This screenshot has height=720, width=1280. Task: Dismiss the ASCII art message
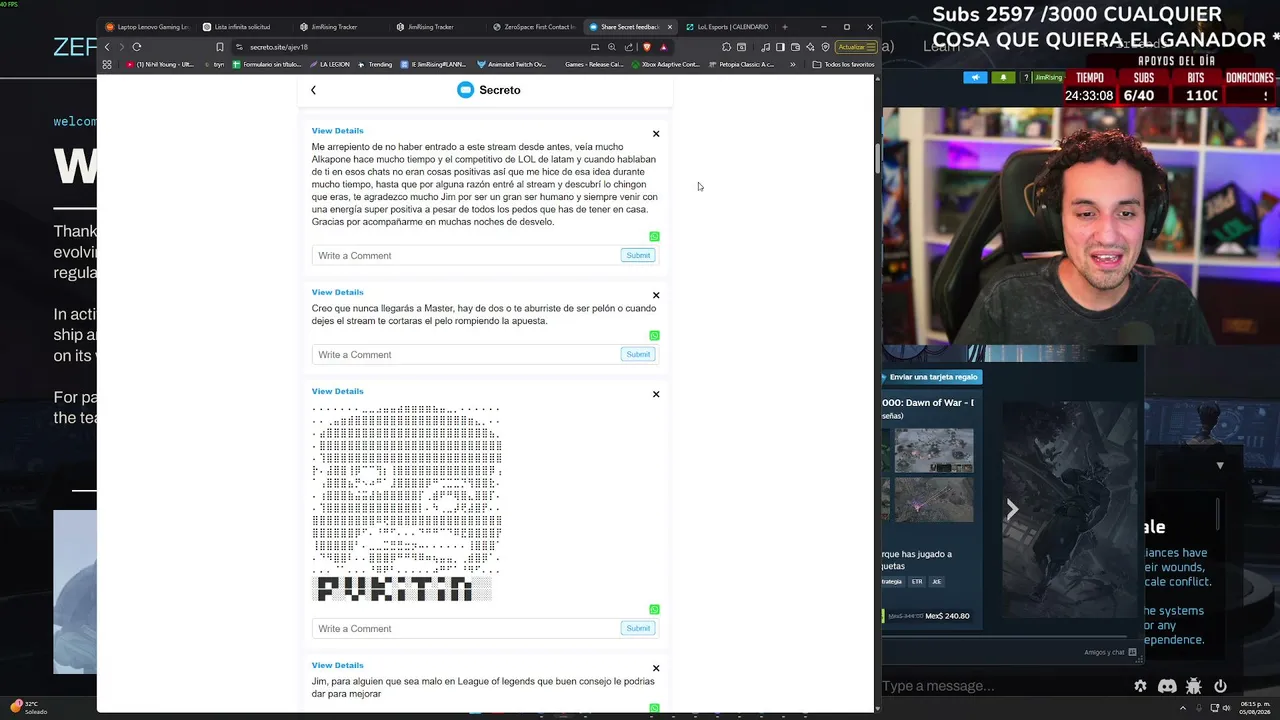tap(656, 394)
